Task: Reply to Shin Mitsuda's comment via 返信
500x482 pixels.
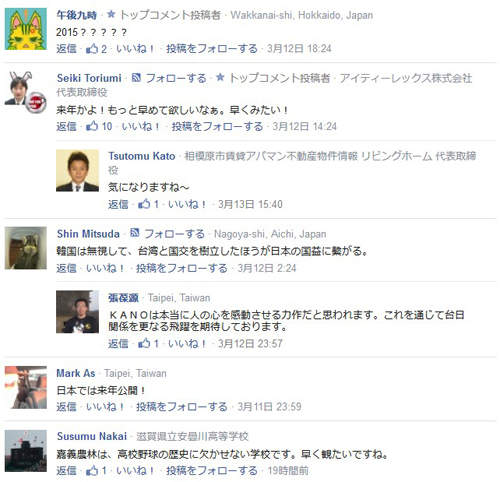Action: point(66,268)
